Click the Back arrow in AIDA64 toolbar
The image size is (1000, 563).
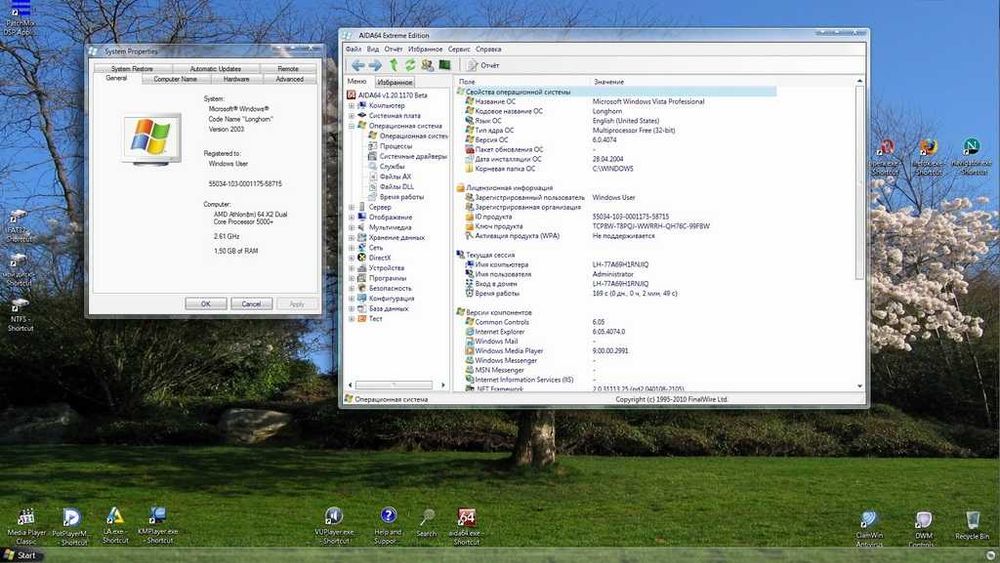click(x=358, y=65)
